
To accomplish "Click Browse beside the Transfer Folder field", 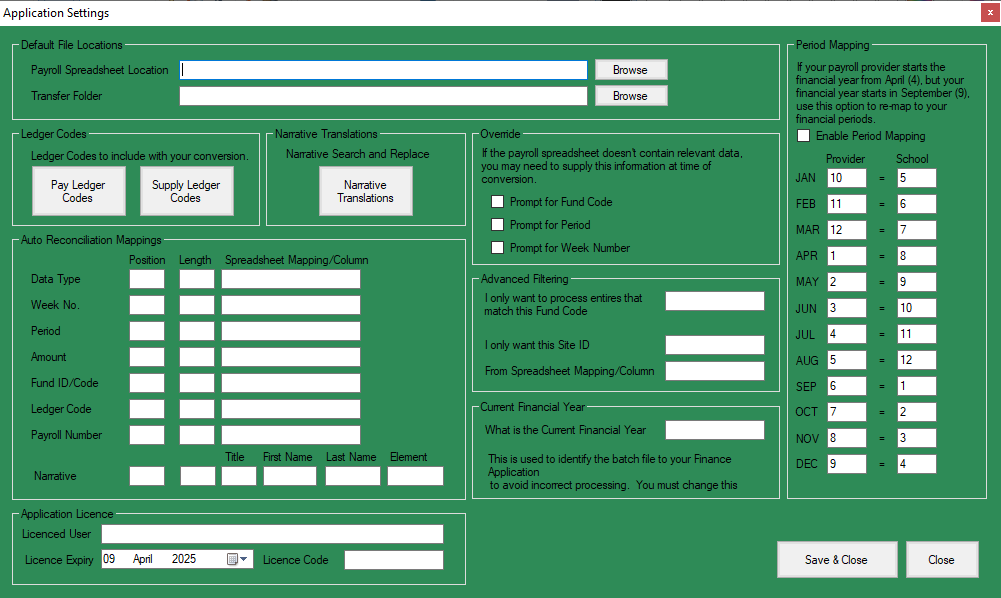I will point(630,96).
